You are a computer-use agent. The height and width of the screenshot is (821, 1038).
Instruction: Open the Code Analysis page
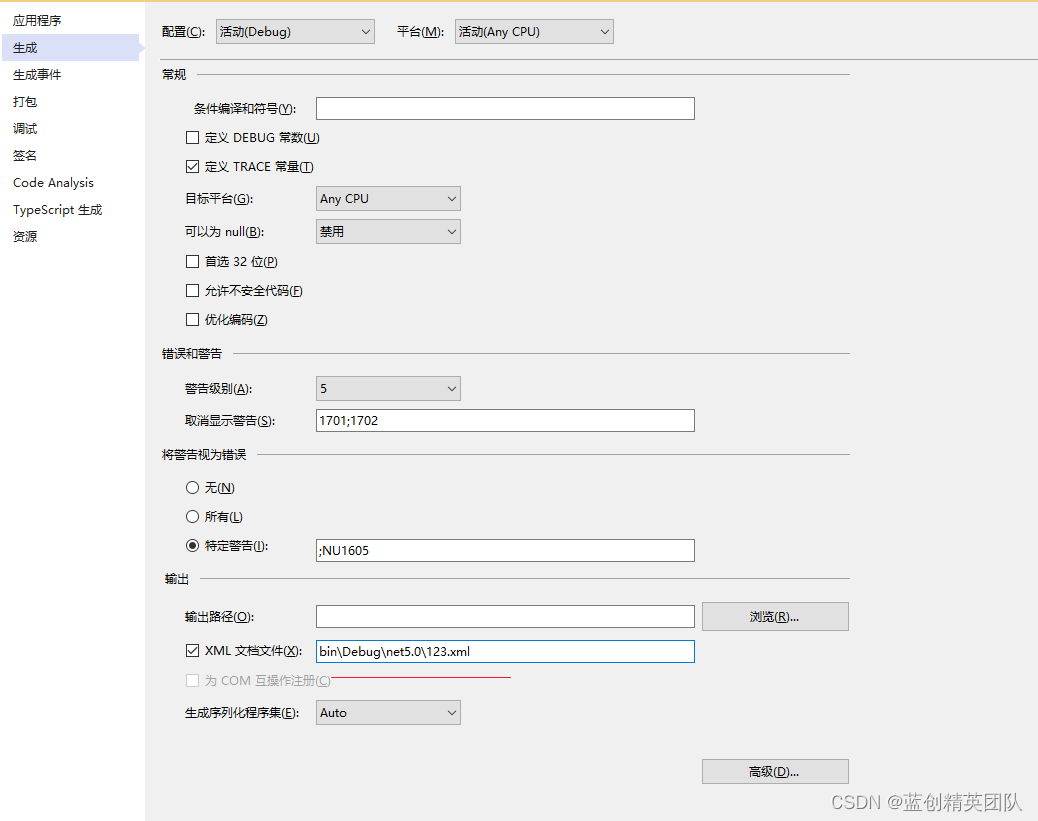coord(54,183)
